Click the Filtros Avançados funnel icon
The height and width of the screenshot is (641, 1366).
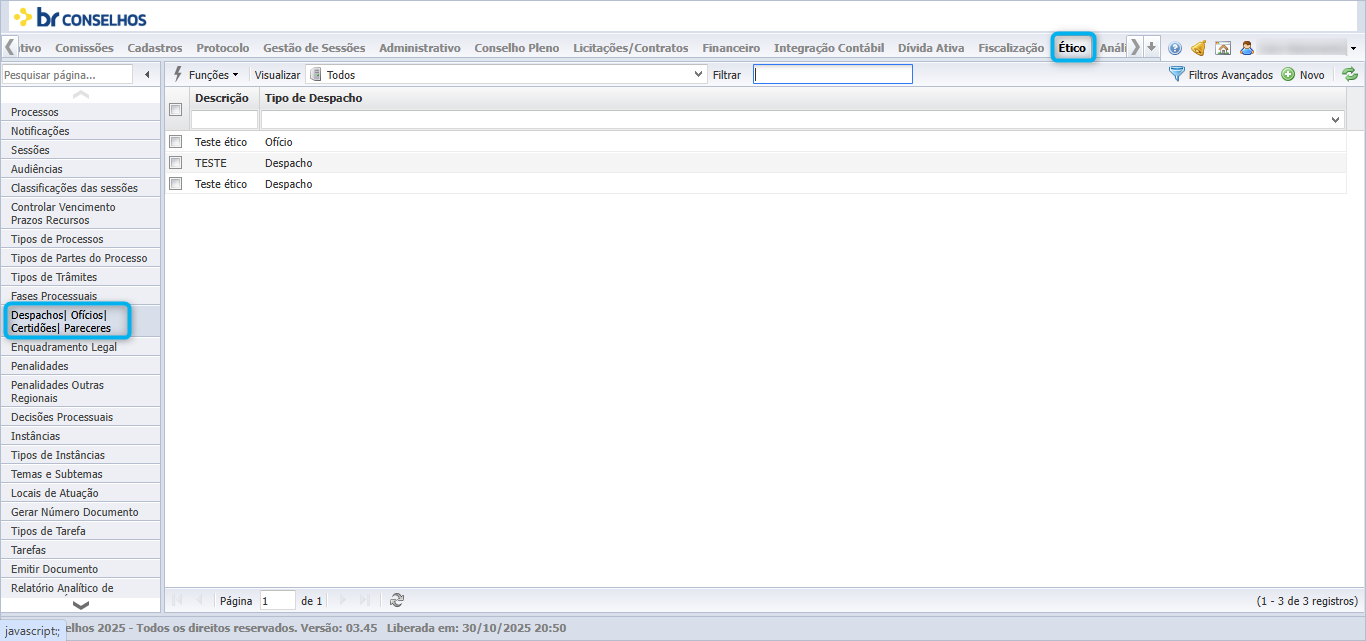click(x=1177, y=74)
